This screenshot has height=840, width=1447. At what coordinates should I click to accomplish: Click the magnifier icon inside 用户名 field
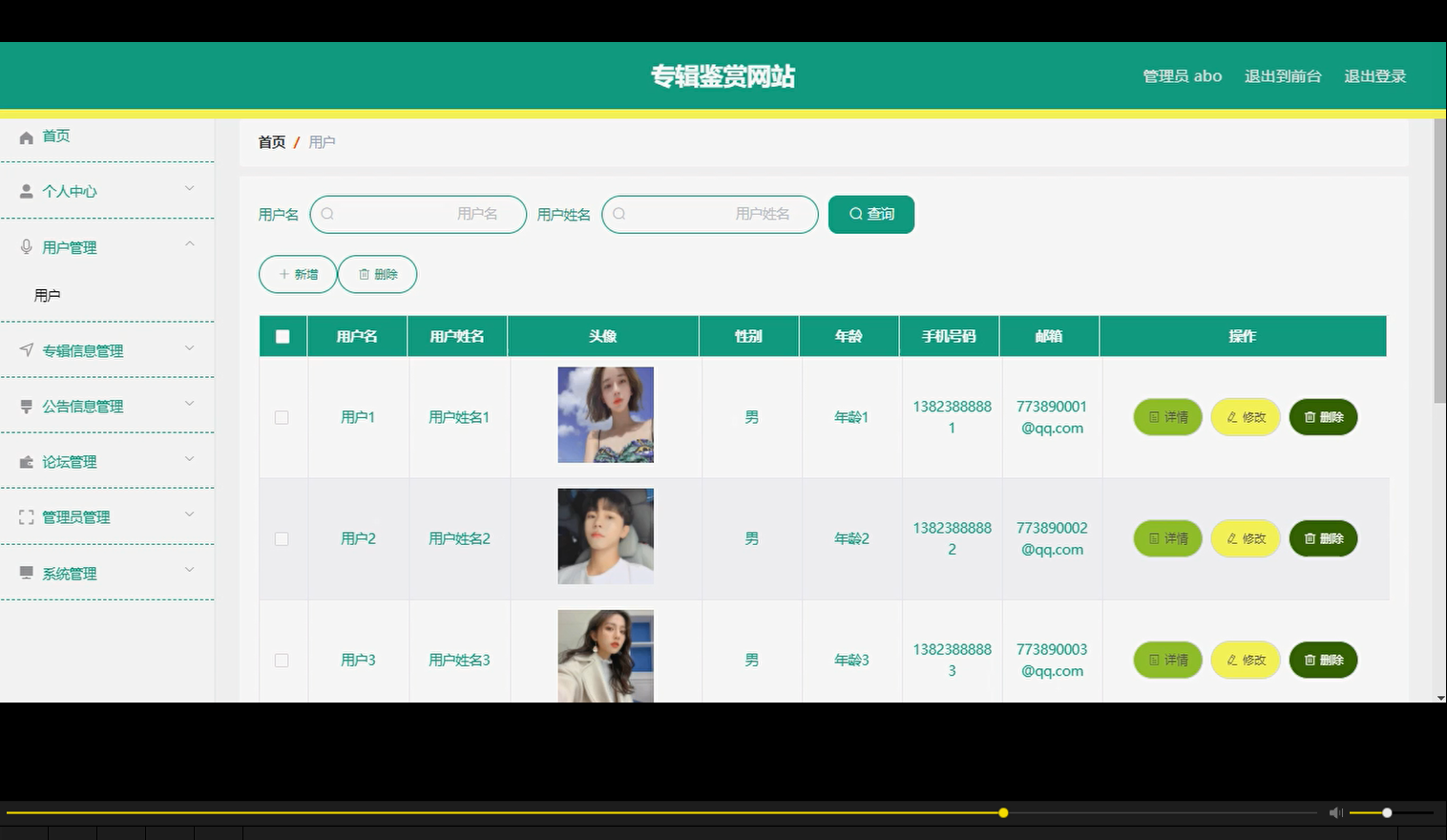coord(327,214)
